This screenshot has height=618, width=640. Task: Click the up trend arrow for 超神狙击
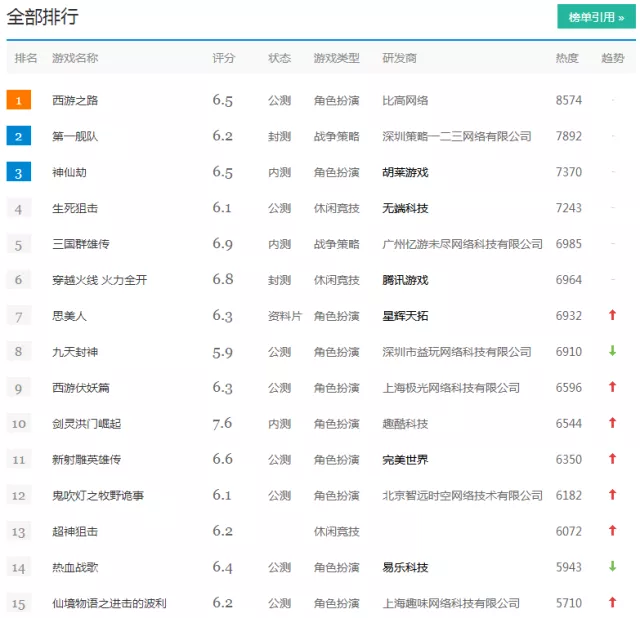click(x=612, y=530)
